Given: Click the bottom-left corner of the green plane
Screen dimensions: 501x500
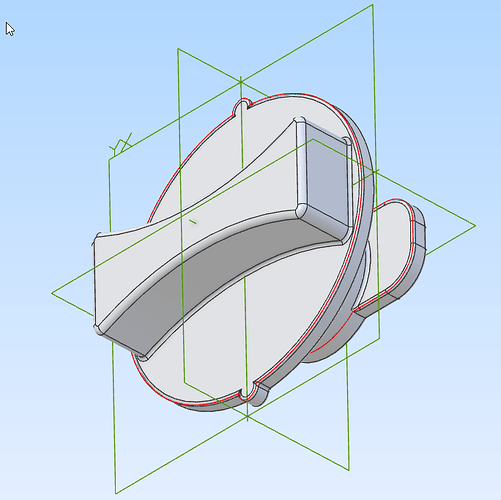Looking at the screenshot, I should click(x=116, y=493).
